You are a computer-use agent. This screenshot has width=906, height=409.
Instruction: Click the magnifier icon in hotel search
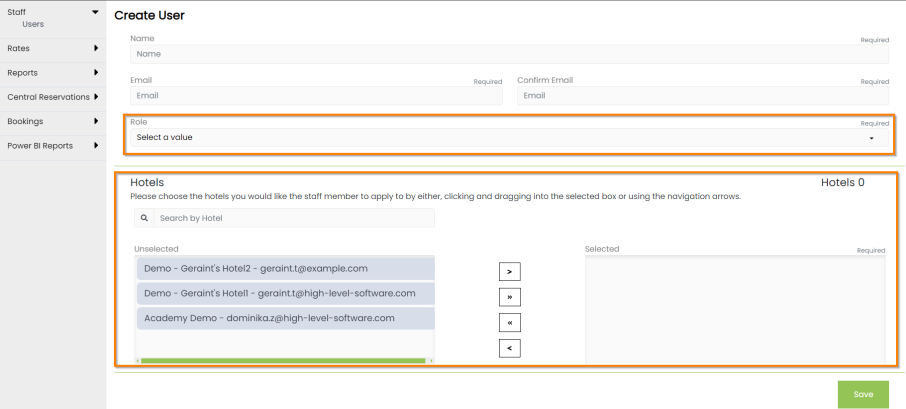(x=144, y=217)
